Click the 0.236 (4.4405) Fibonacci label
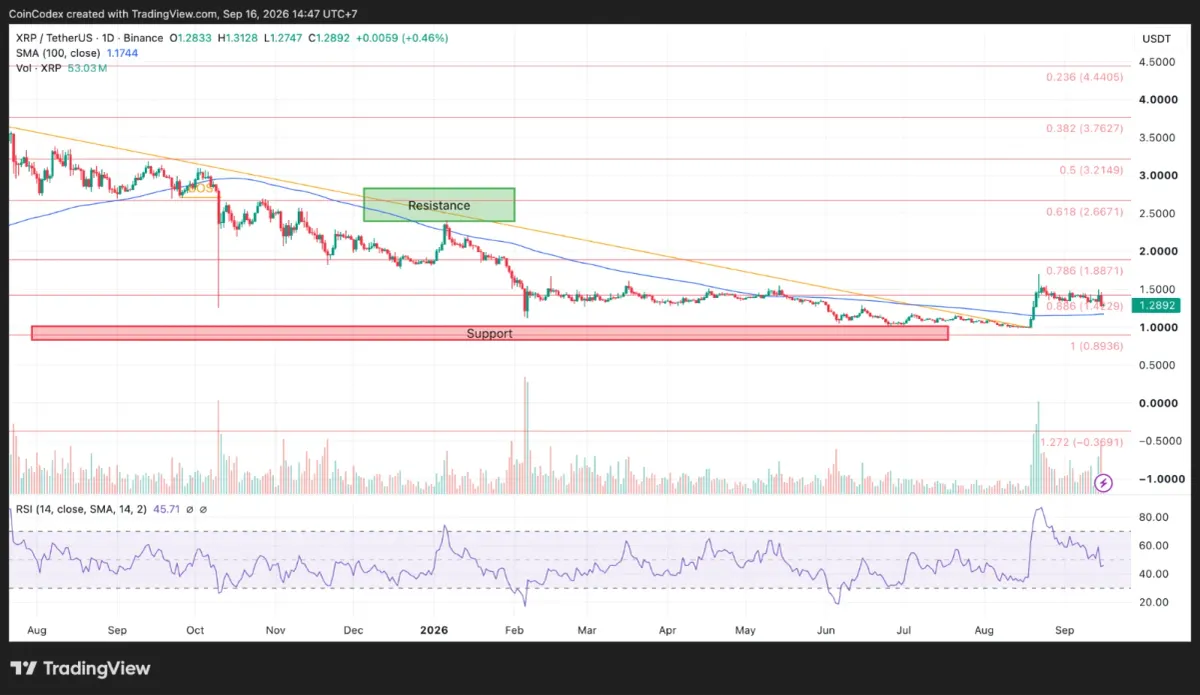This screenshot has width=1200, height=695. pos(1085,77)
